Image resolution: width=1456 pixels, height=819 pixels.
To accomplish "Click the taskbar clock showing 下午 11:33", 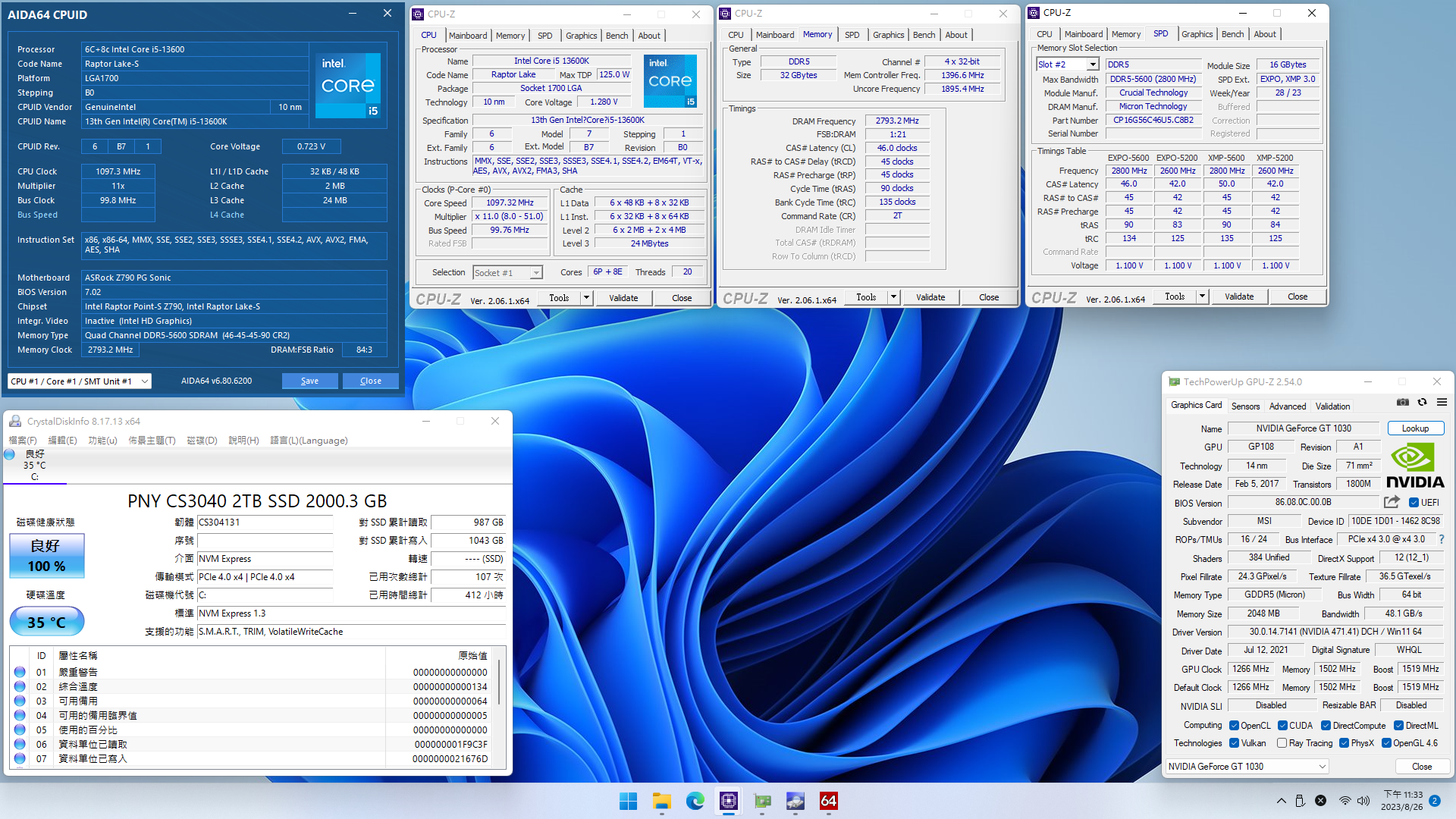I will click(x=1403, y=801).
